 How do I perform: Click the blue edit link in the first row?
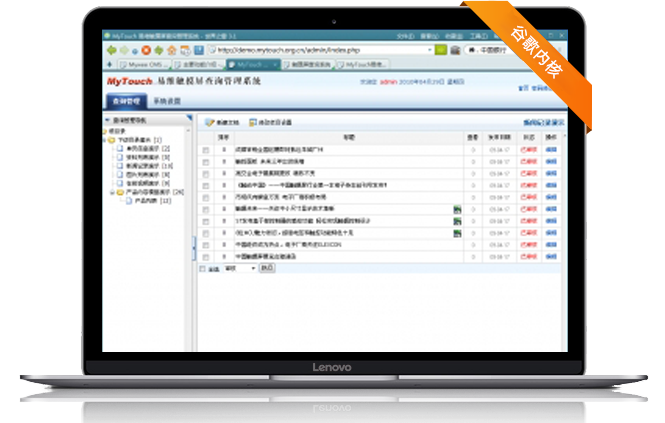pyautogui.click(x=551, y=150)
